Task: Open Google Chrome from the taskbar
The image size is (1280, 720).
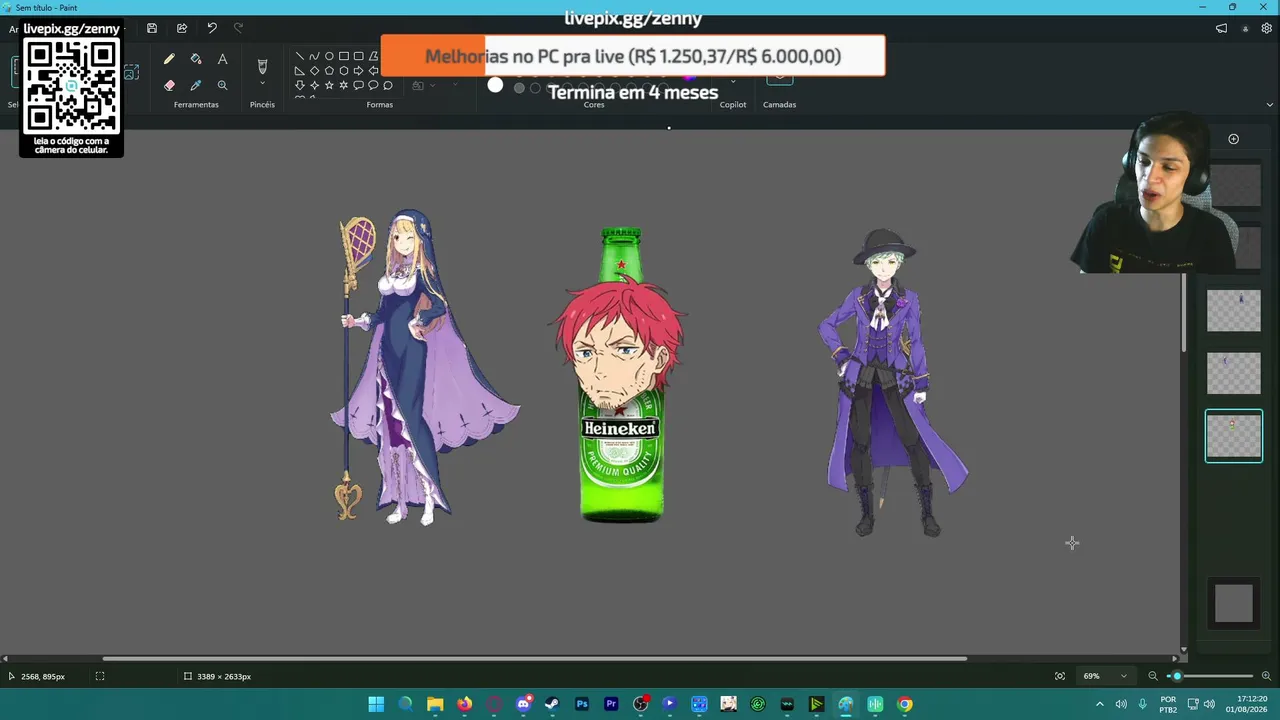Action: coord(905,704)
